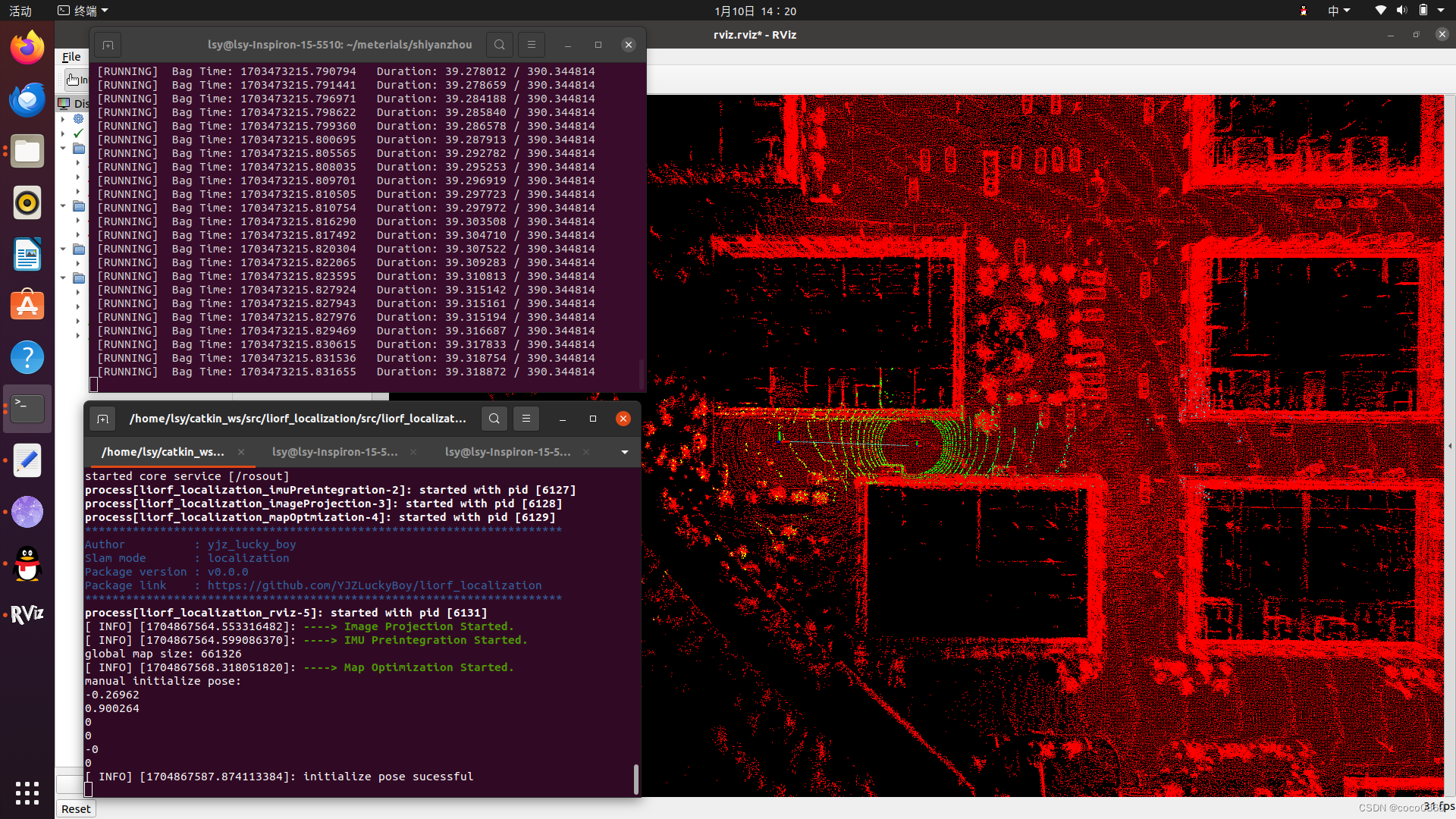Click the bottom terminal's vertical scrollbar

(x=635, y=779)
